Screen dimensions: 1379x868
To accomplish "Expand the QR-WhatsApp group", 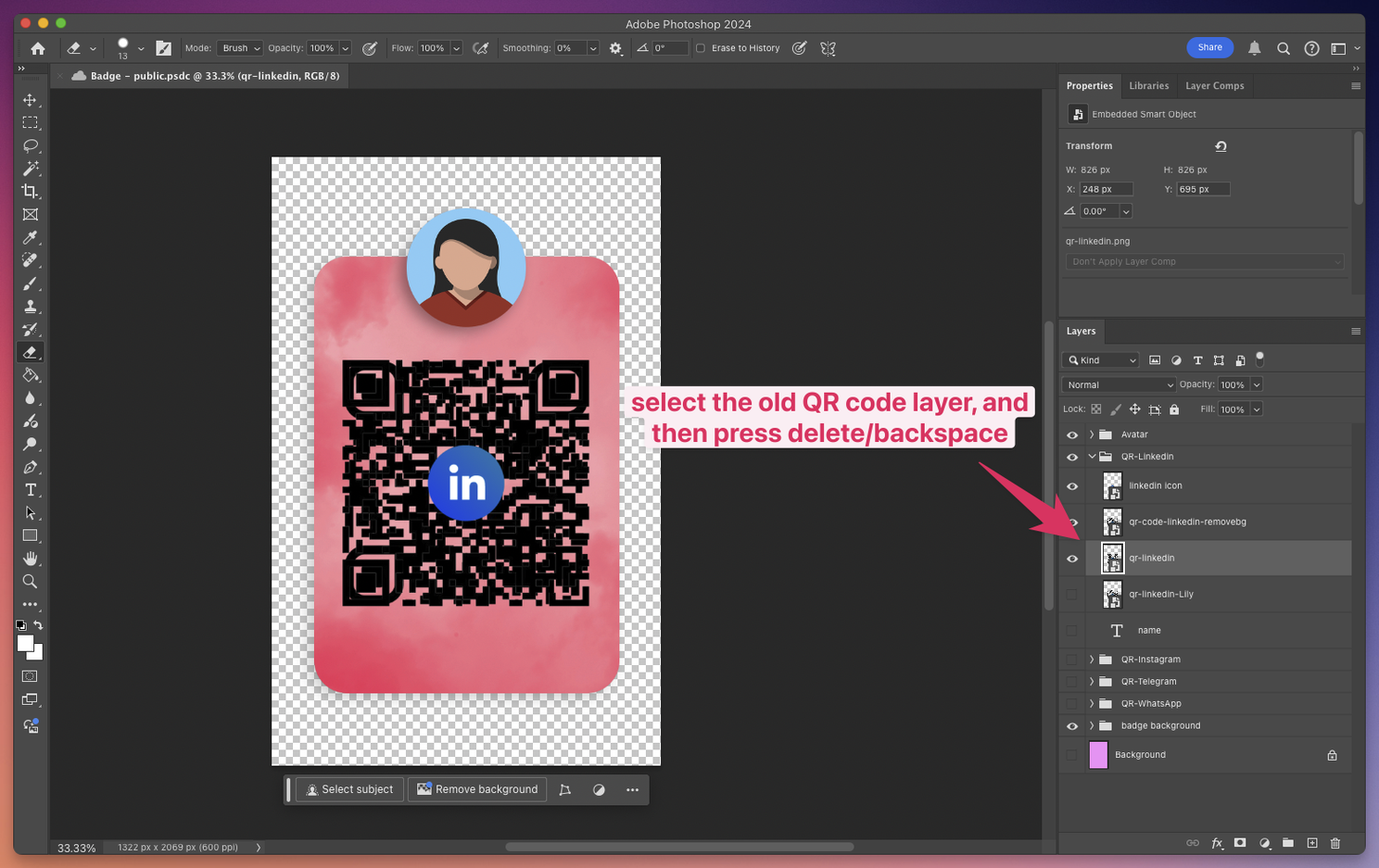I will pyautogui.click(x=1092, y=704).
